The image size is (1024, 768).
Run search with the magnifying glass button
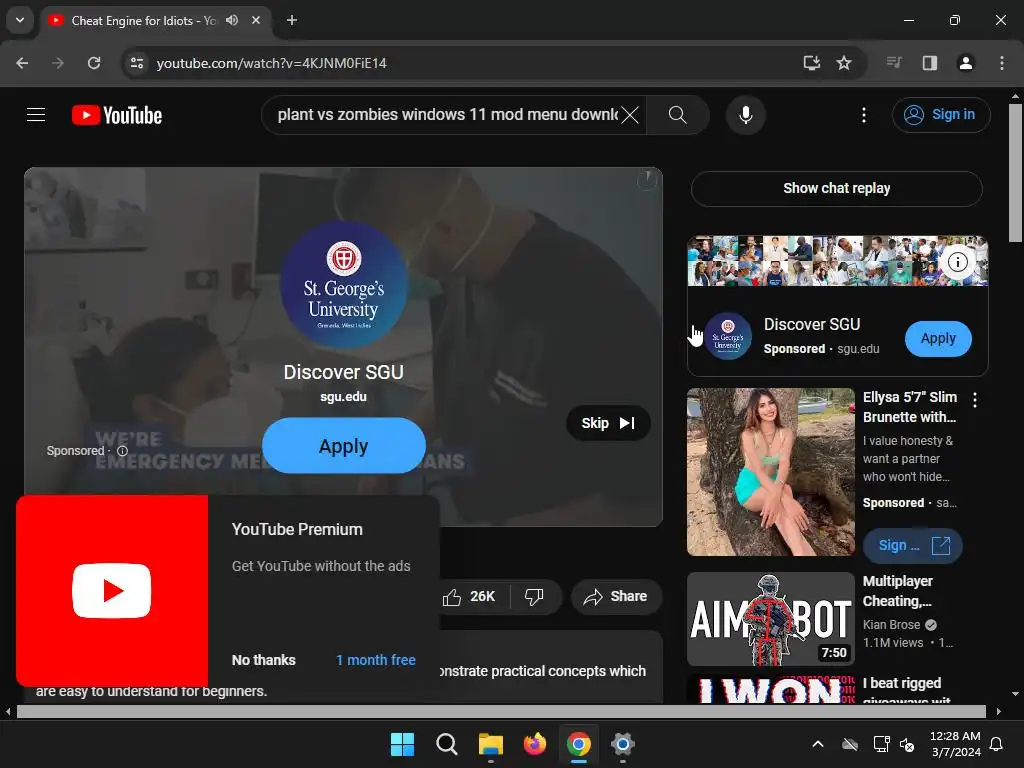[x=677, y=116]
